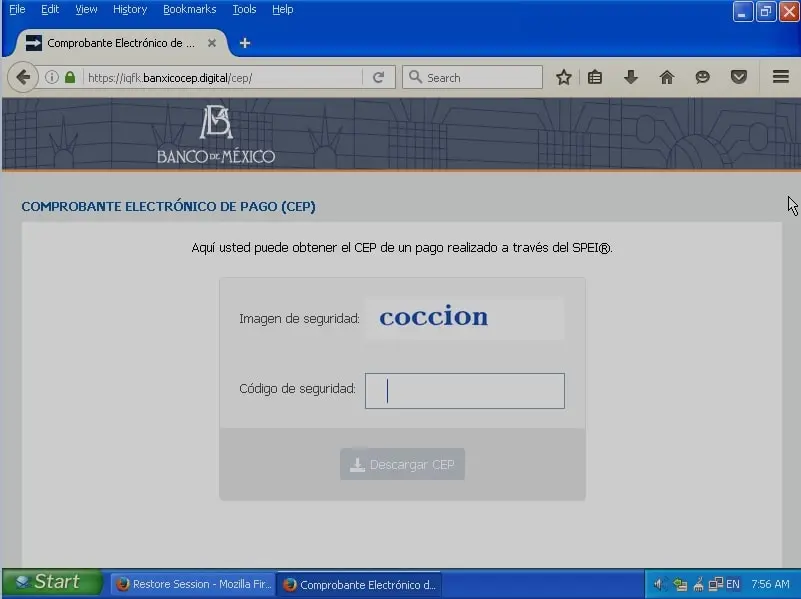Go to Firefox home page icon
Image resolution: width=801 pixels, height=599 pixels.
667,78
